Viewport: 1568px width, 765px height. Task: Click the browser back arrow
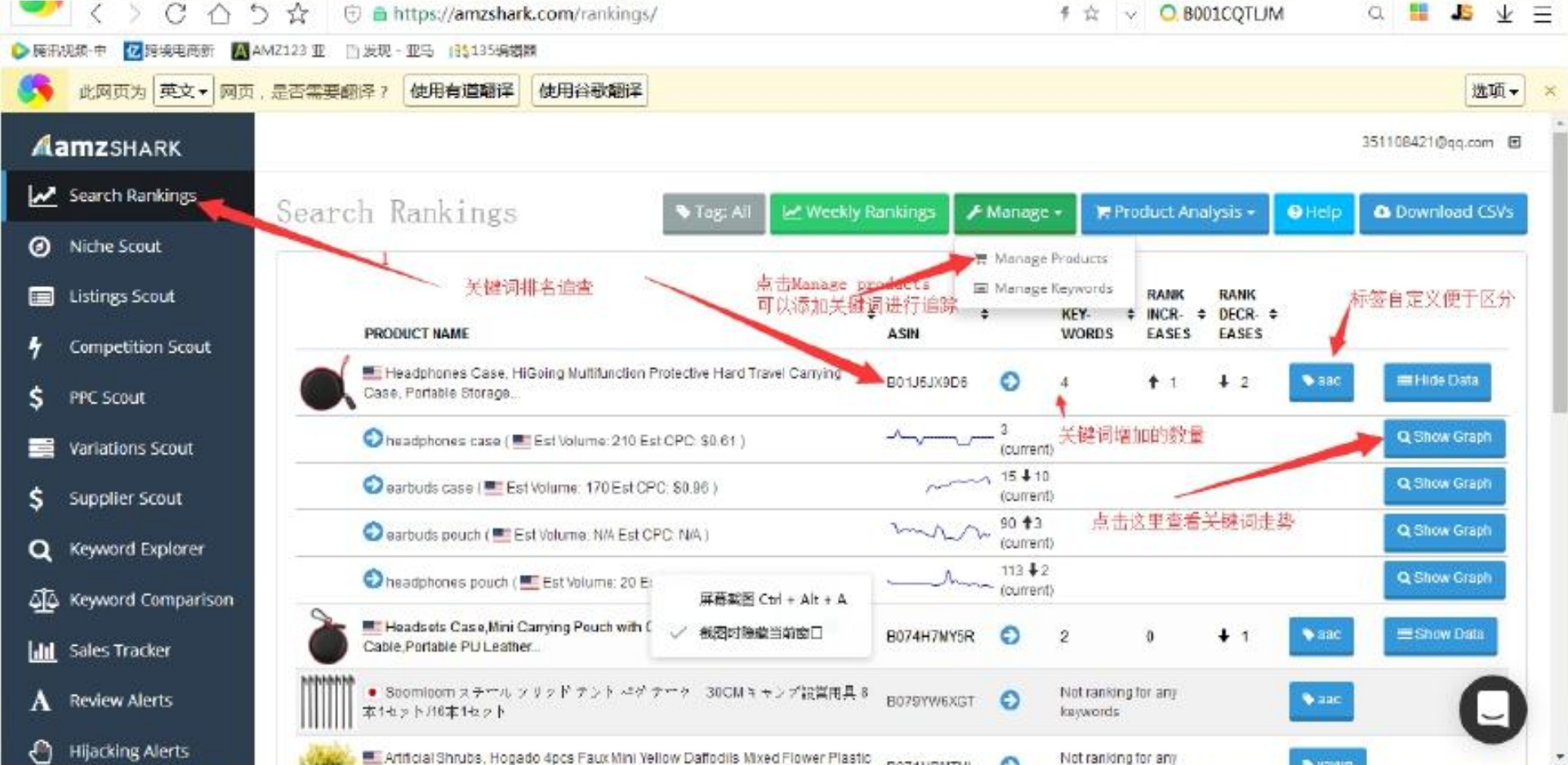tap(96, 14)
